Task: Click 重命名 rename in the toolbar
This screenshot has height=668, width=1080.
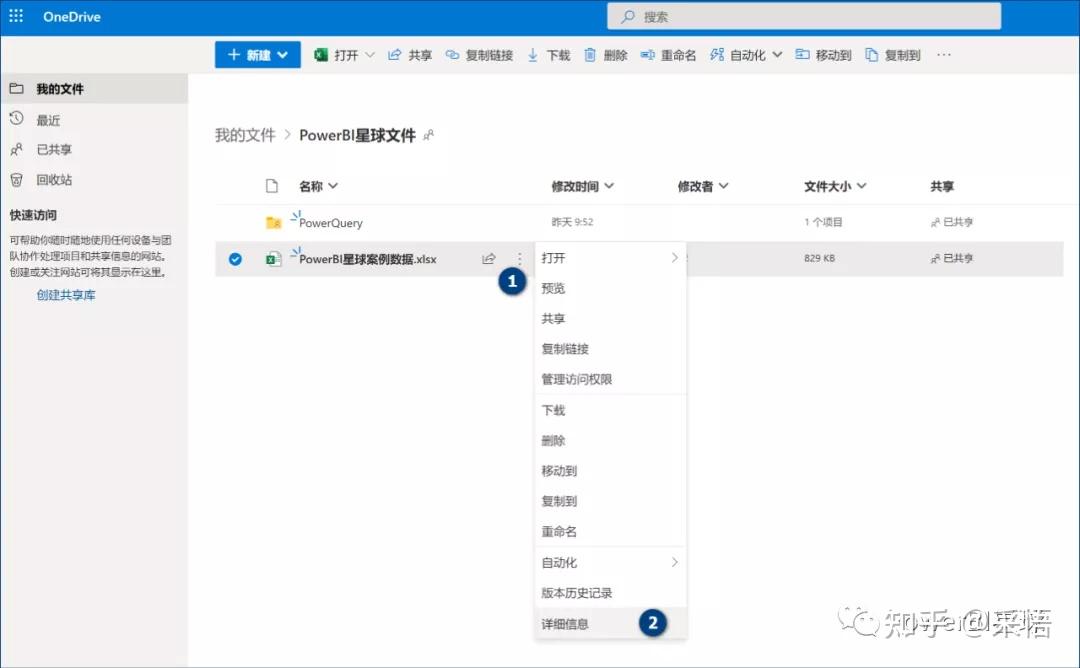Action: click(668, 55)
